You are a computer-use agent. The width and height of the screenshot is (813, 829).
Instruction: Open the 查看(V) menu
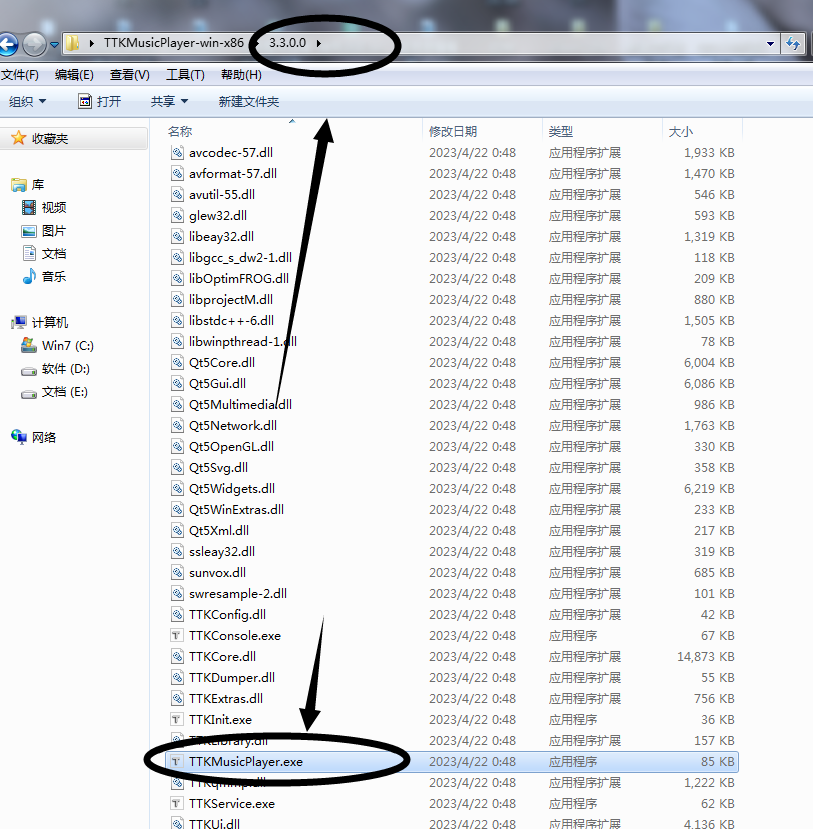pos(130,75)
